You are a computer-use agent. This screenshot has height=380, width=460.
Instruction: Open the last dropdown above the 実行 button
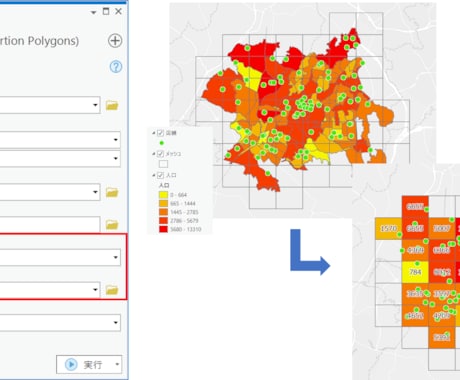116,322
